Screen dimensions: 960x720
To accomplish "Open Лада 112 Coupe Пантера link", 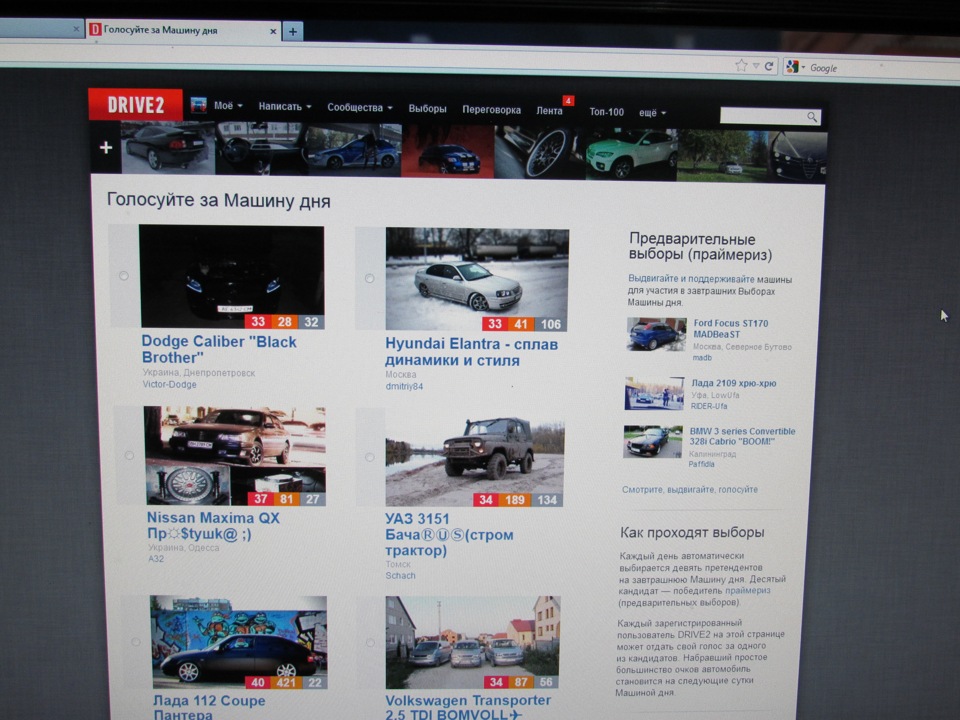I will tap(209, 707).
